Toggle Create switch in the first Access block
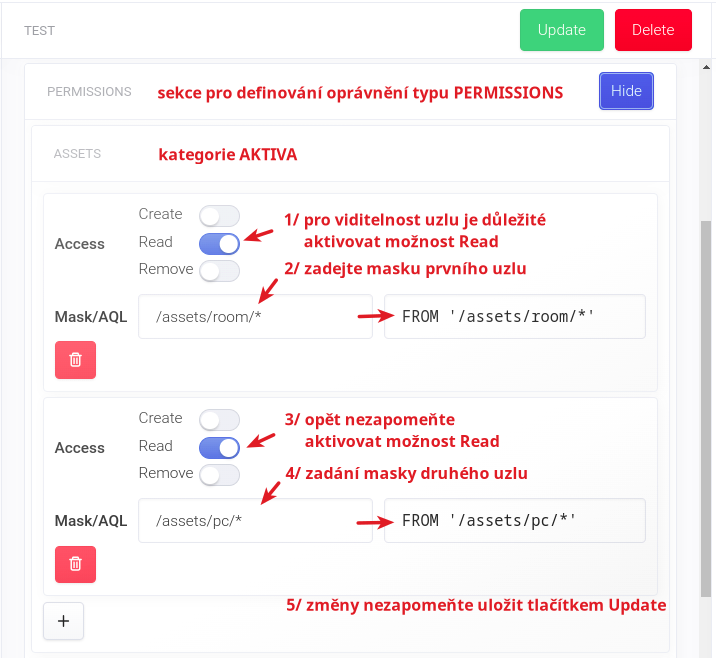This screenshot has width=716, height=658. pos(219,216)
